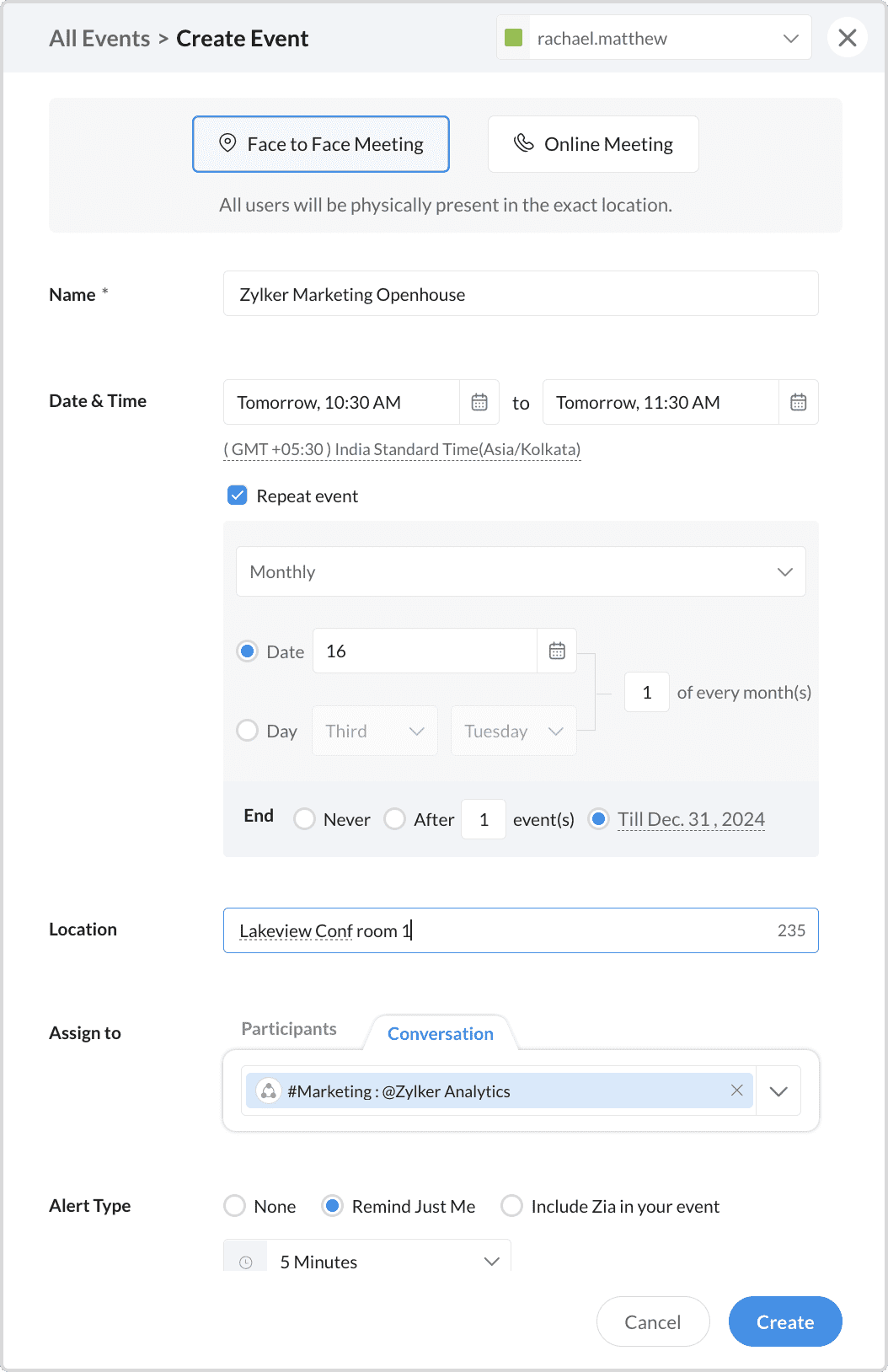Select the Online Meeting type
Screen dimensions: 888x1372
(x=593, y=144)
